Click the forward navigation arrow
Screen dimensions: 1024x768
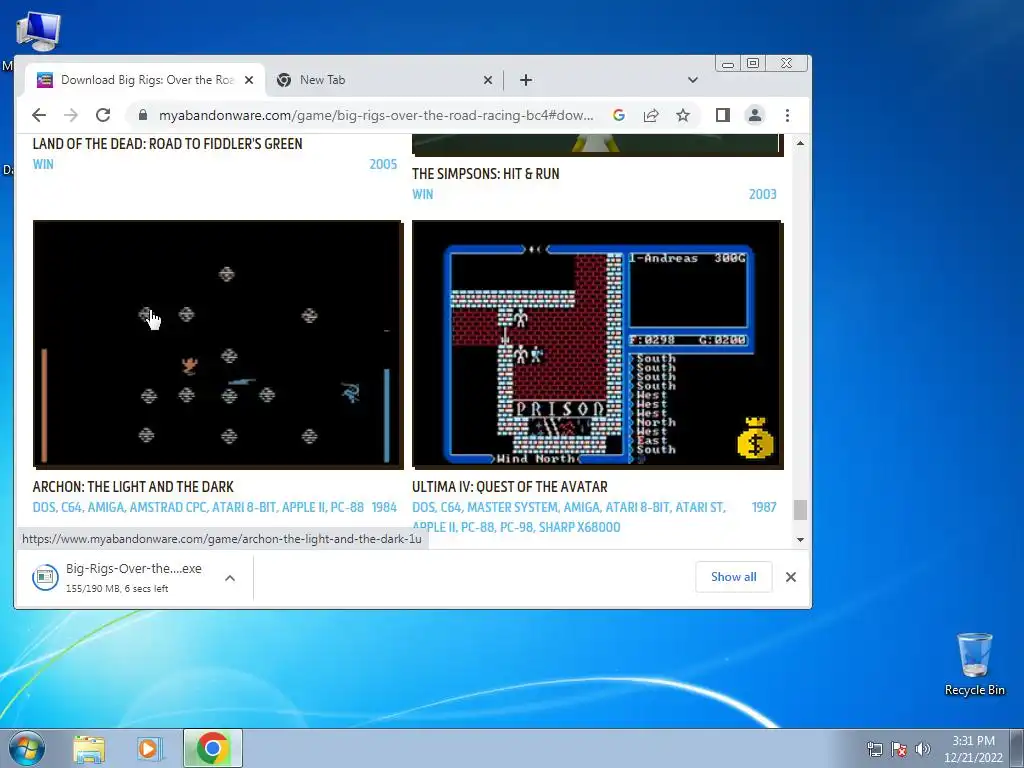pos(71,116)
